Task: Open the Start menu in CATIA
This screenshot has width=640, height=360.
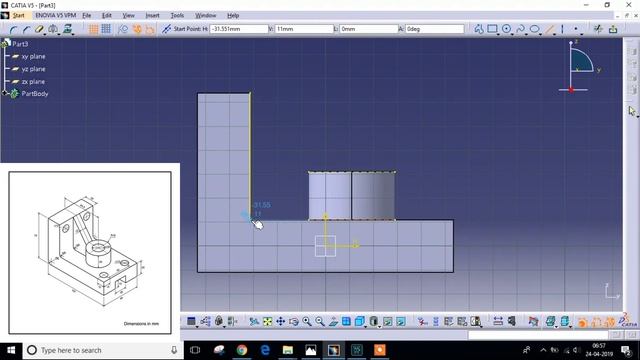Action: tap(18, 16)
